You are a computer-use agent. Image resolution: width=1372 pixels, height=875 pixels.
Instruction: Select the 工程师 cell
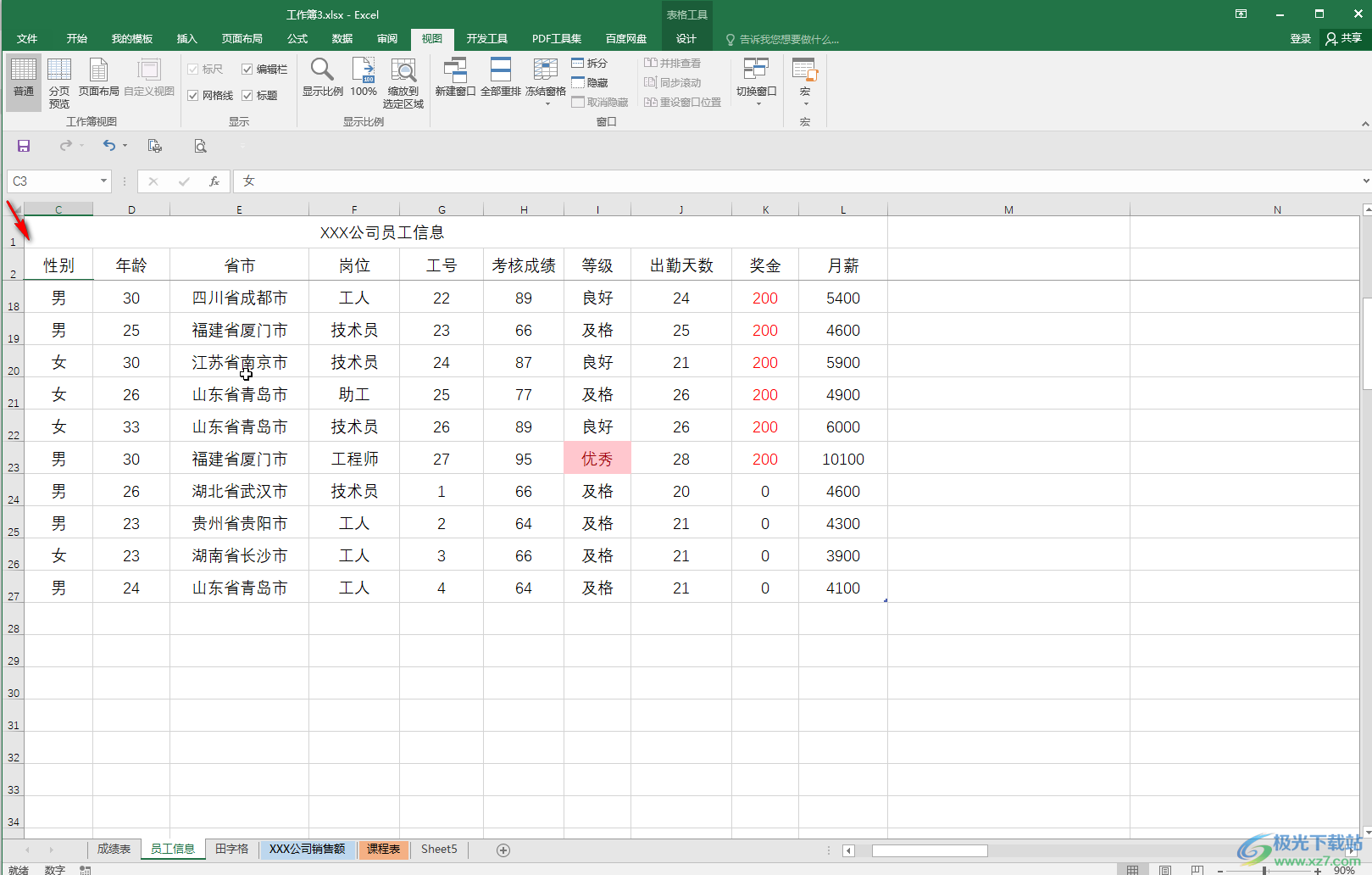(x=354, y=459)
